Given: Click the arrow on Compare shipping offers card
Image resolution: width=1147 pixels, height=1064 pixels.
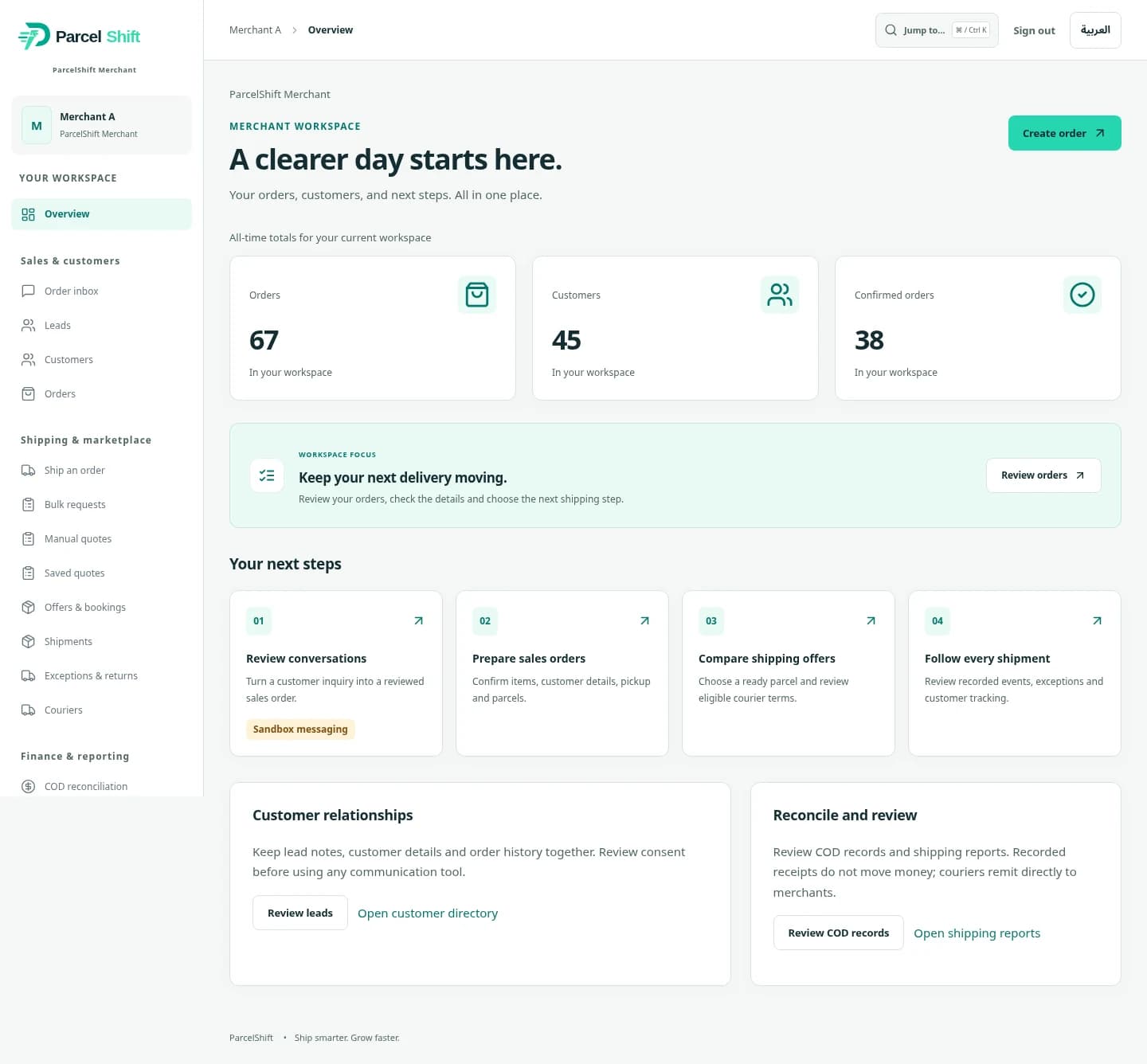Looking at the screenshot, I should (871, 620).
